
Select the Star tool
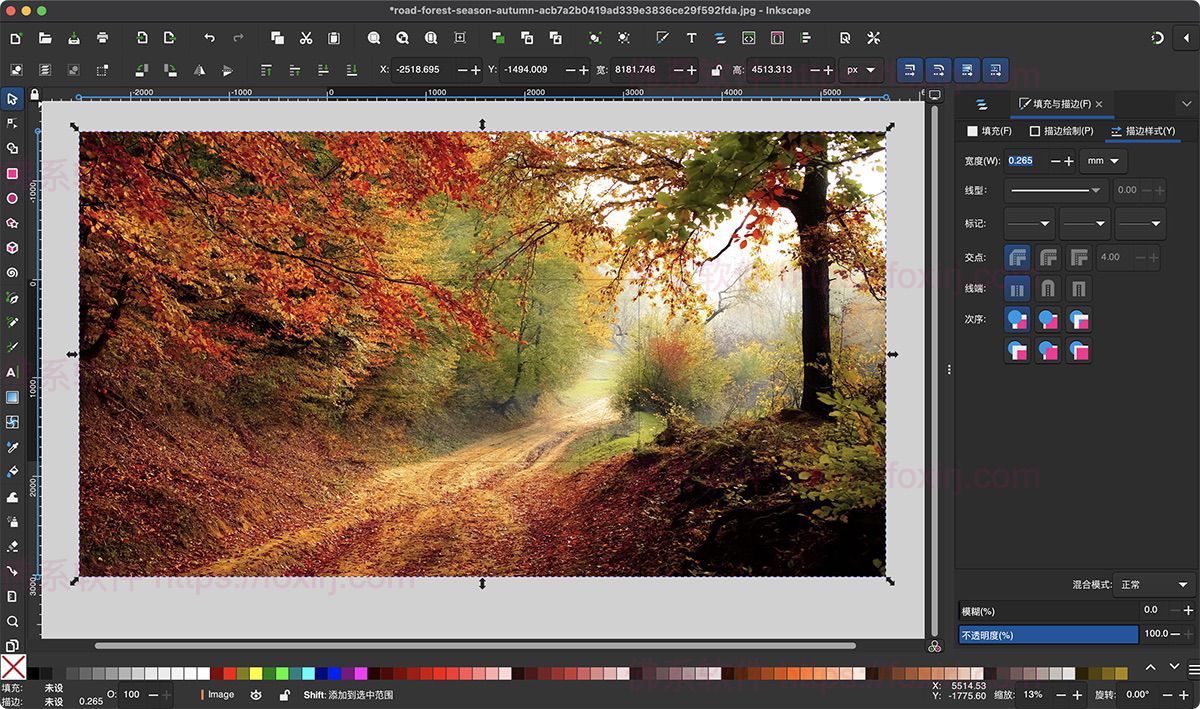coord(14,223)
